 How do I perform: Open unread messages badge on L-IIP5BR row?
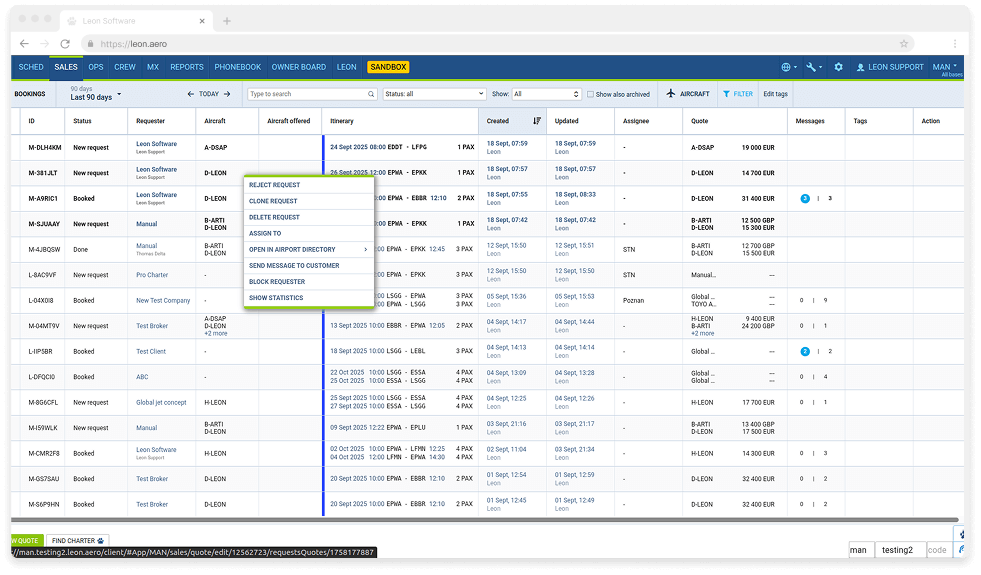(805, 352)
